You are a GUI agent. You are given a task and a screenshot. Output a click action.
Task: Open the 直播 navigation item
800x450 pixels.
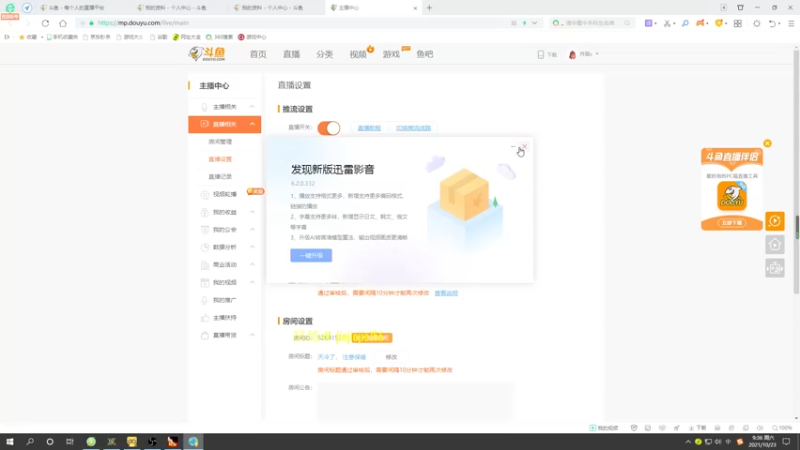291,54
